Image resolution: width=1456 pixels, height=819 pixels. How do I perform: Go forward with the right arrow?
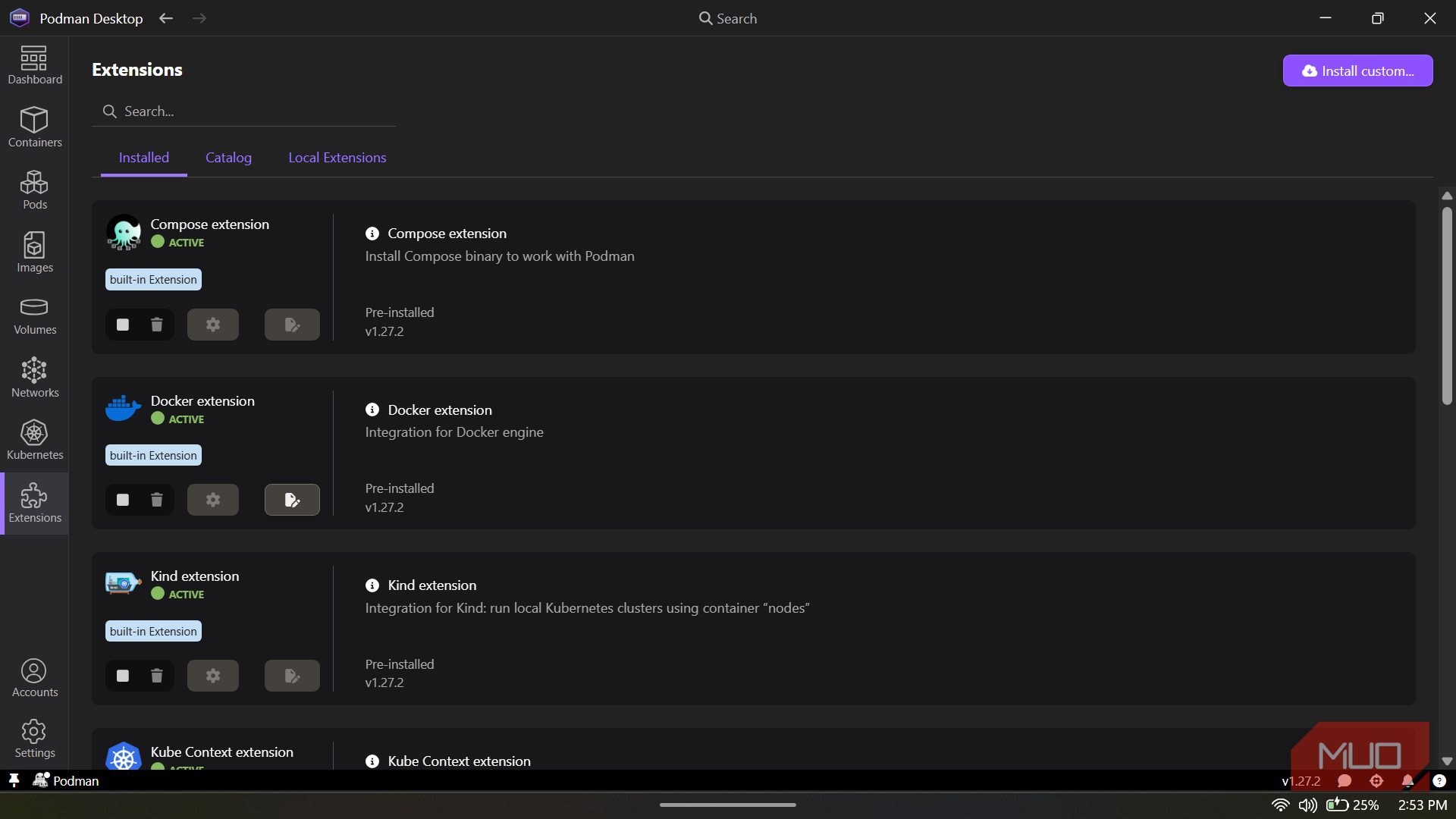coord(199,18)
